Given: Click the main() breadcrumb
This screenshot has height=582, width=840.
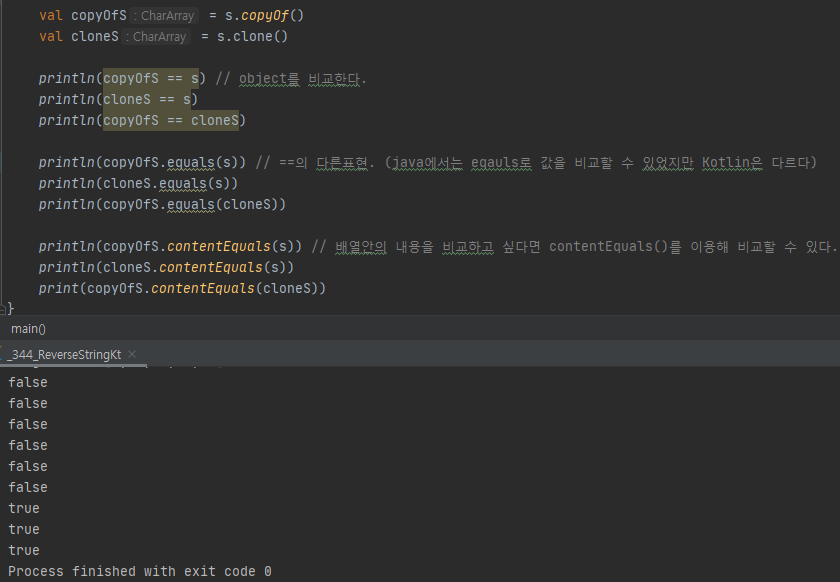Looking at the screenshot, I should [28, 329].
